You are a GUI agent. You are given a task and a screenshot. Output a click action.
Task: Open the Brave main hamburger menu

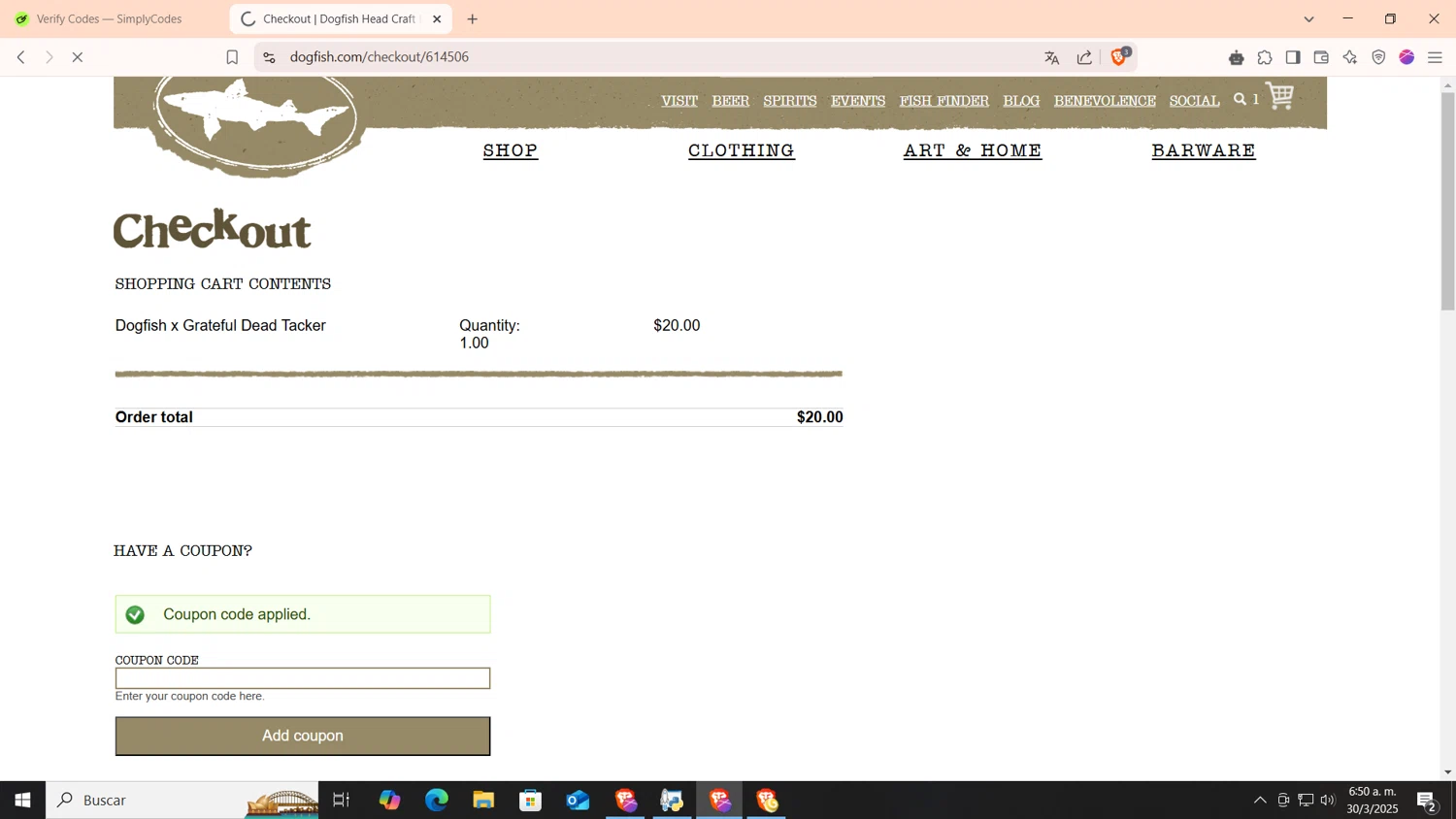point(1435,57)
